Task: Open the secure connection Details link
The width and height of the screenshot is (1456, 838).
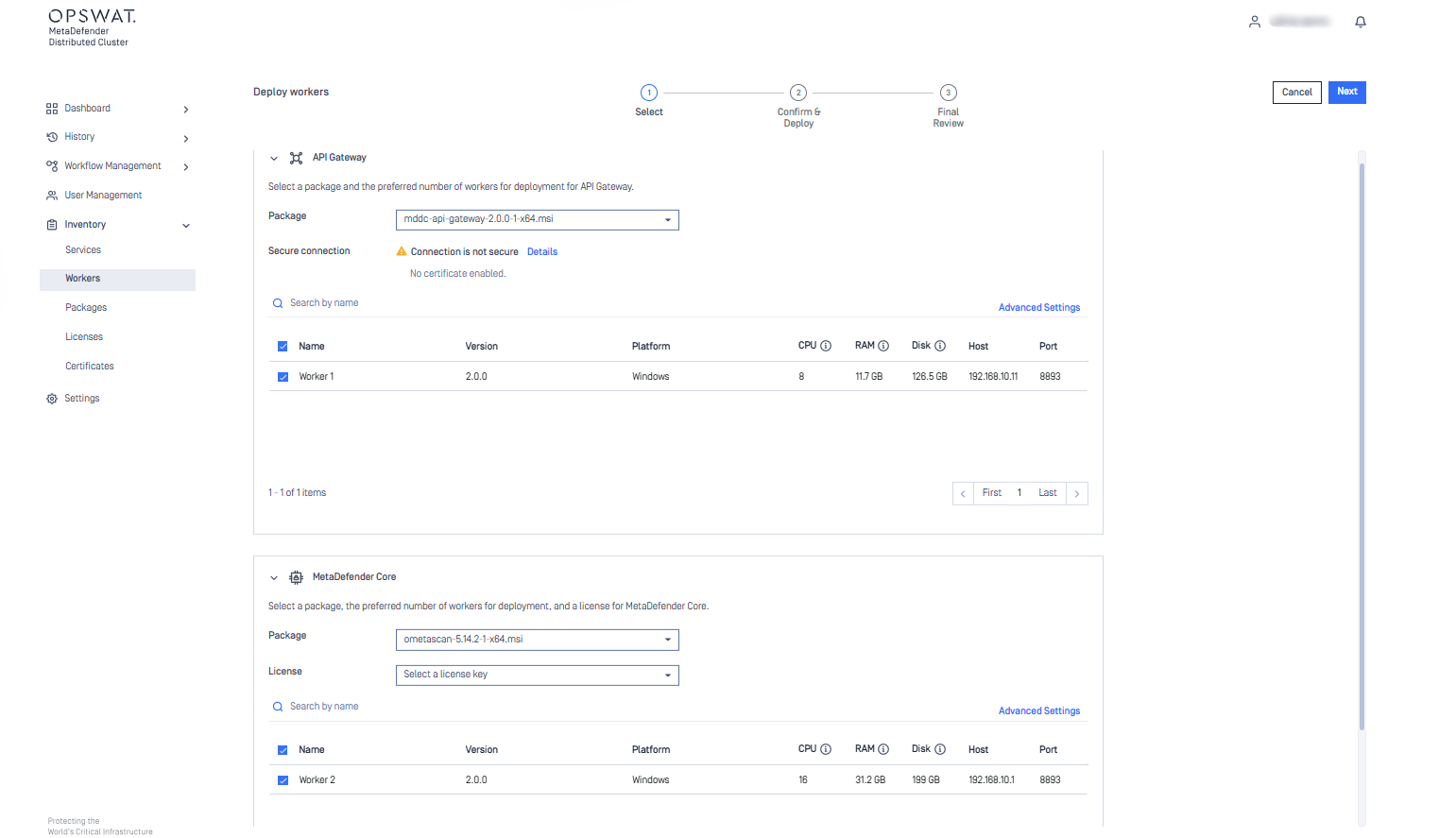Action: [542, 252]
